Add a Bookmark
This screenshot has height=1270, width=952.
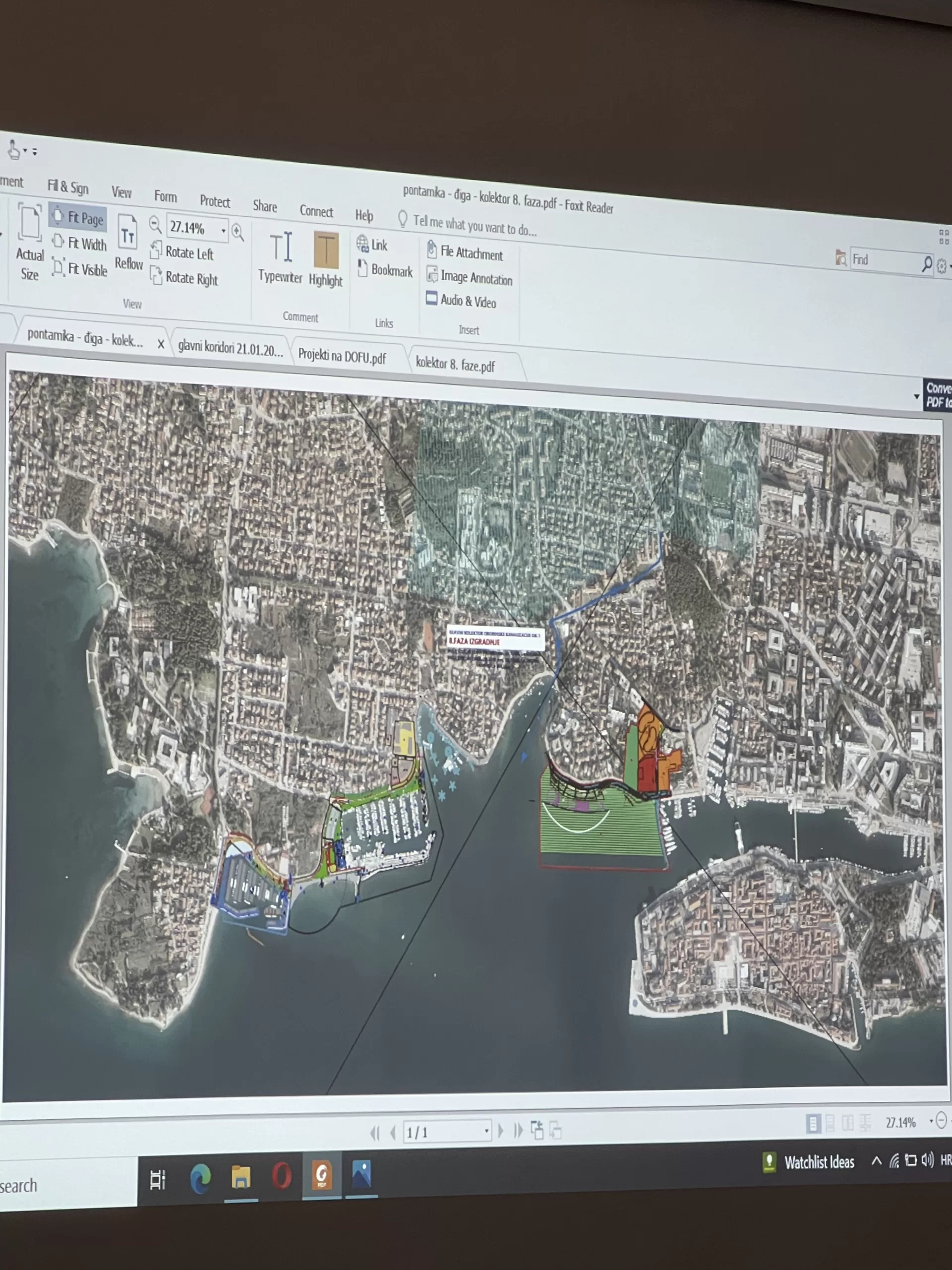[385, 269]
